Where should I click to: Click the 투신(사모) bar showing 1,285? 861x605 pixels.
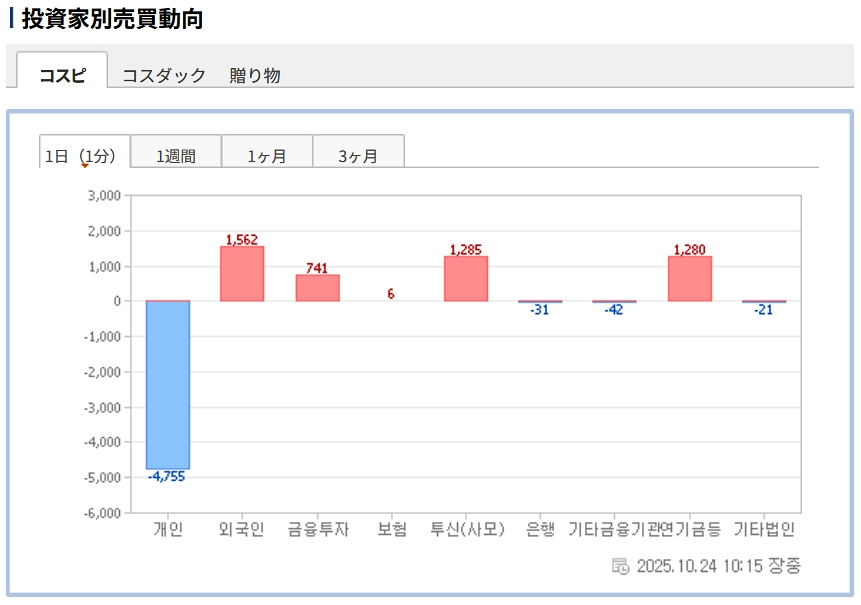point(466,278)
